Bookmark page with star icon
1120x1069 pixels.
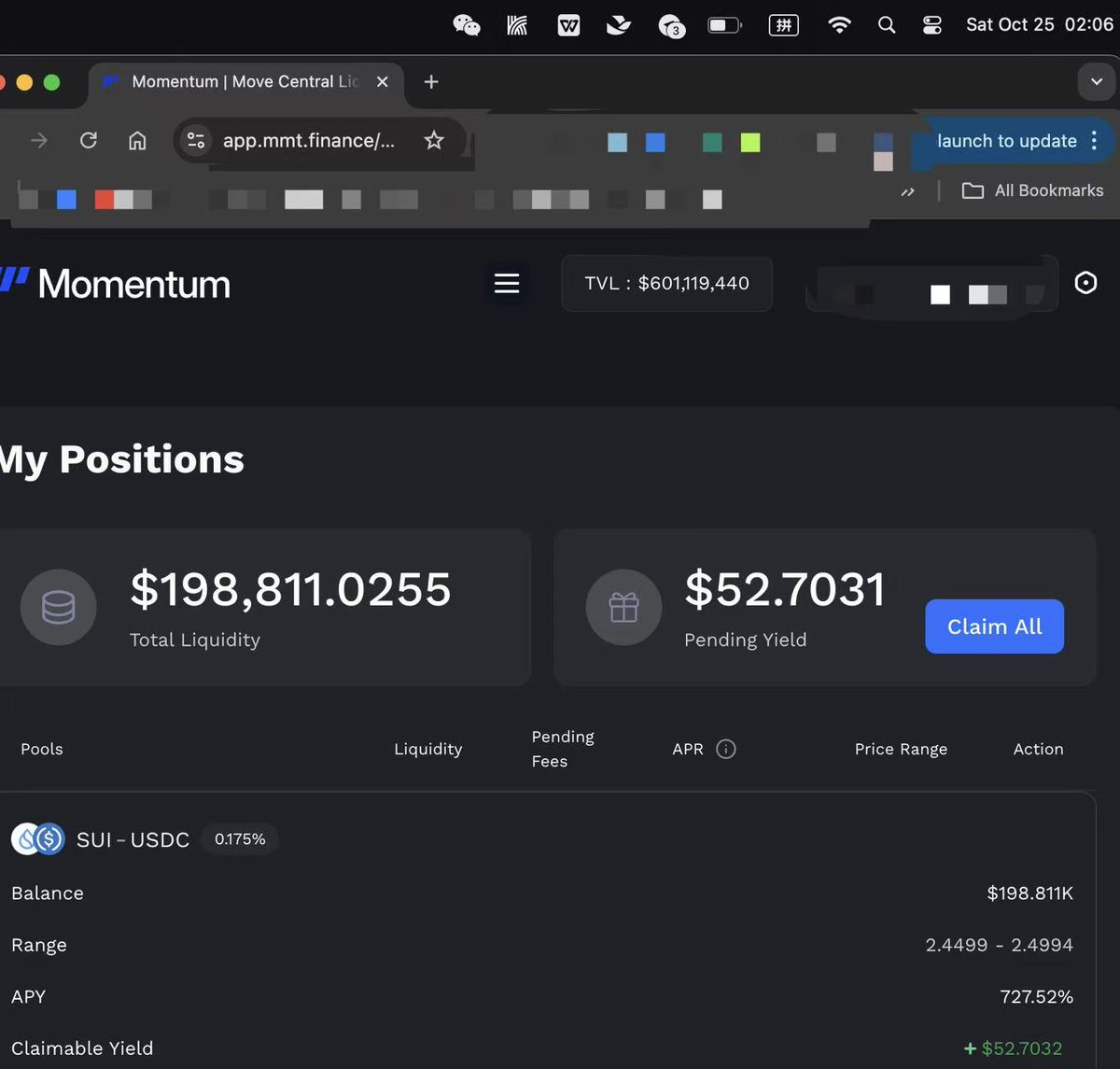[x=434, y=141]
